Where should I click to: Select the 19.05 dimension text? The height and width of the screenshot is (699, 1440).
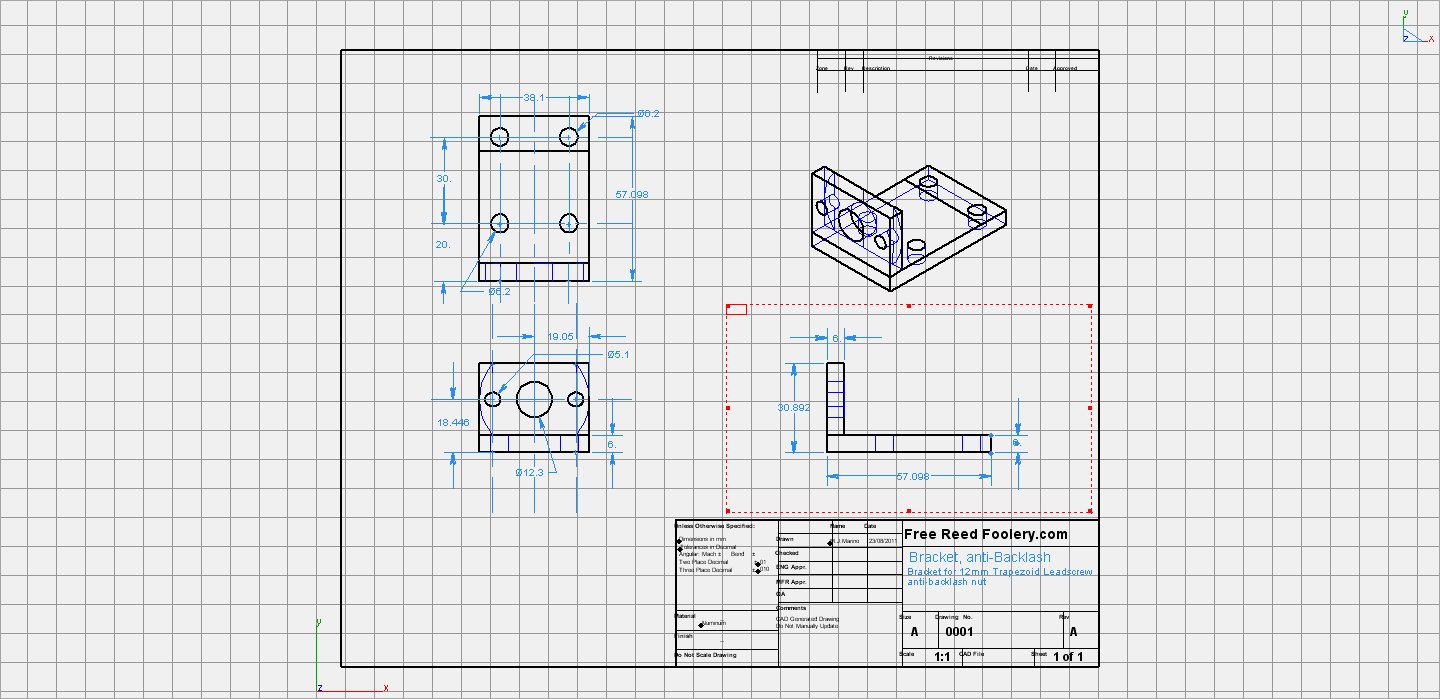click(x=560, y=337)
